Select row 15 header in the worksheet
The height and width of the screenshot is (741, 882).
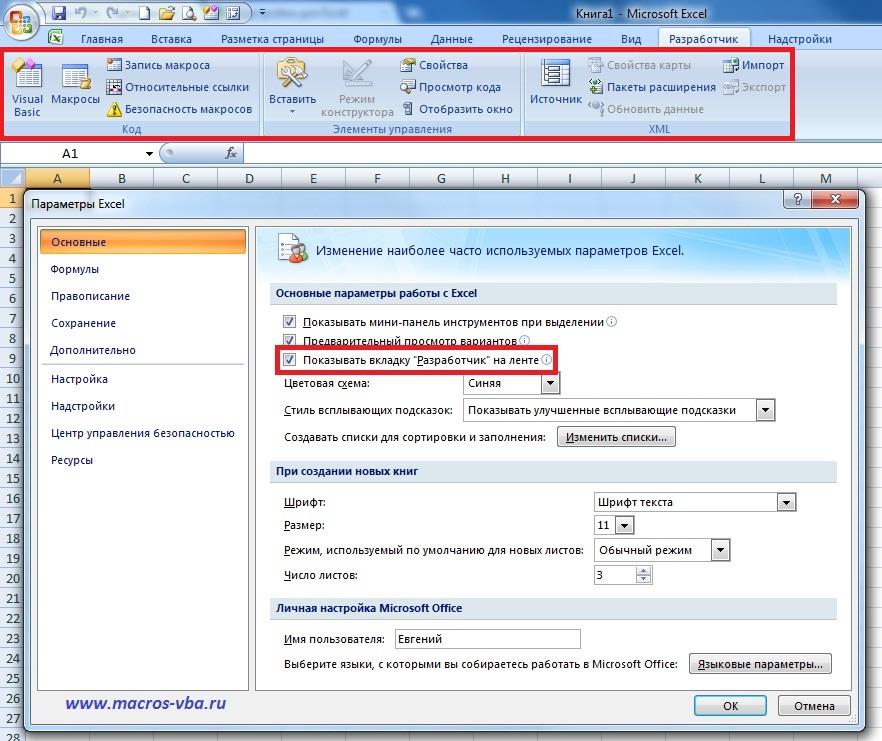tap(12, 478)
